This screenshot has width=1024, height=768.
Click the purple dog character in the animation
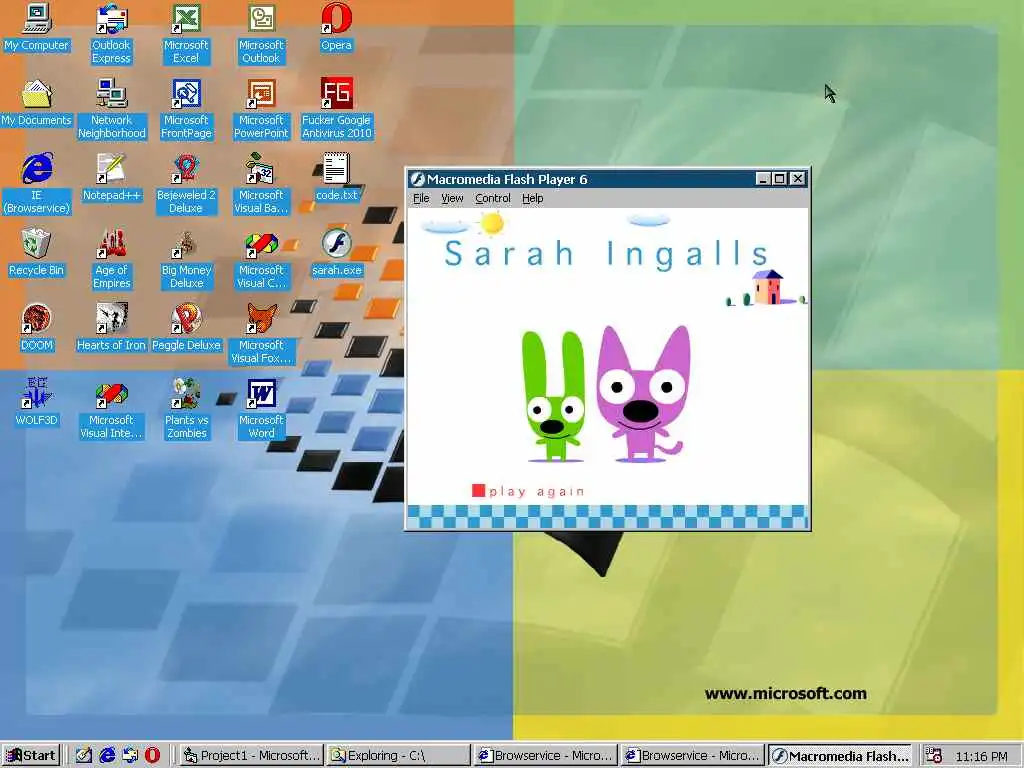coord(643,394)
